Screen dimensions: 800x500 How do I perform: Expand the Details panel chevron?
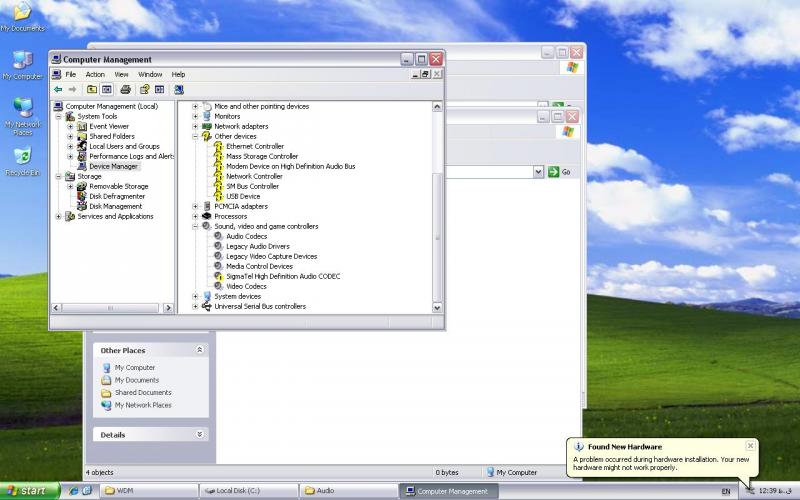pyautogui.click(x=199, y=434)
